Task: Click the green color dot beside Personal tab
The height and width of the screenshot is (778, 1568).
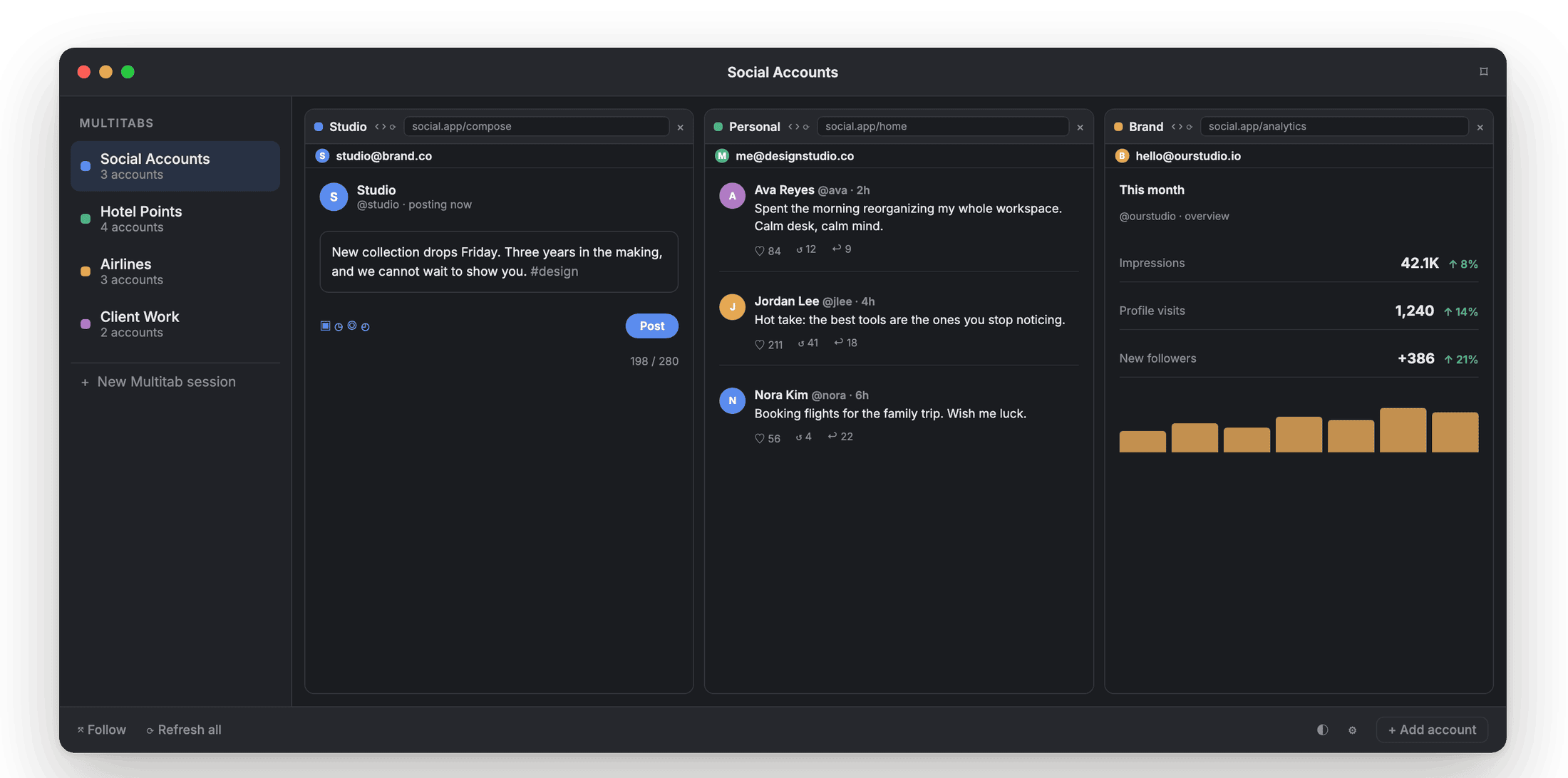Action: click(718, 127)
